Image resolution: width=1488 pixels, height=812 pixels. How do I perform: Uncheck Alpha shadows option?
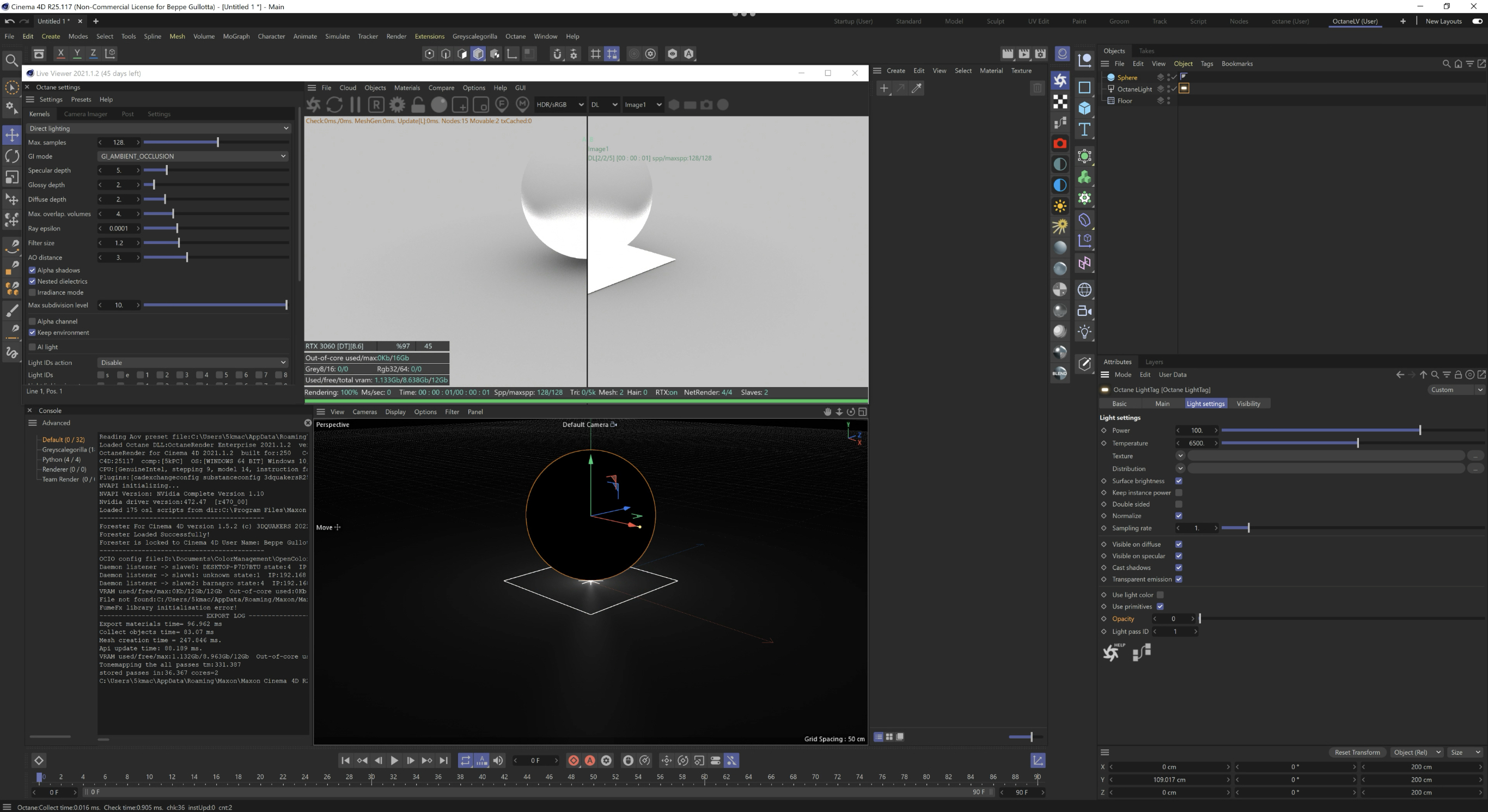(32, 270)
